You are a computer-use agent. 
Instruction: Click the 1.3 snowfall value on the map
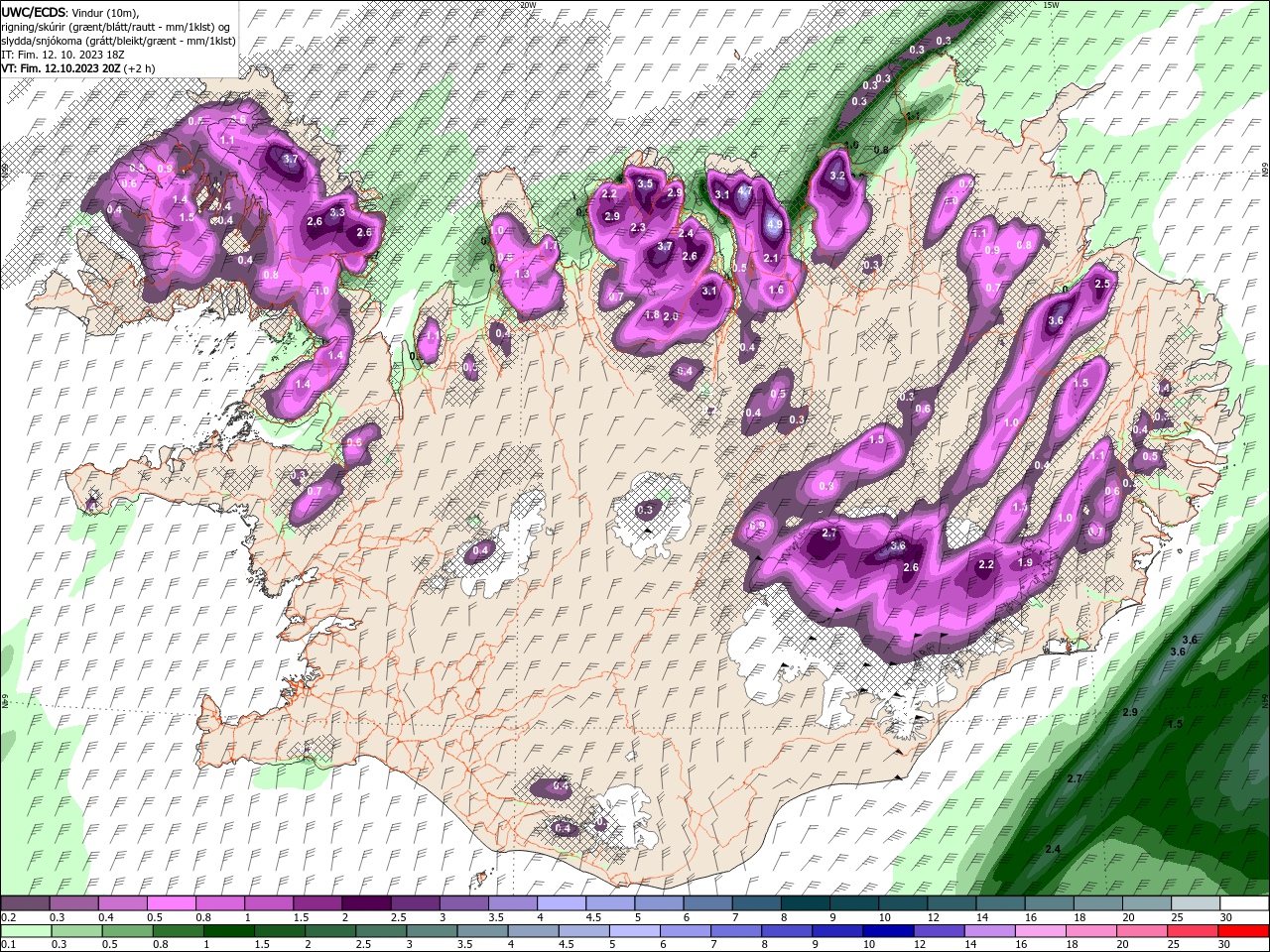(522, 273)
